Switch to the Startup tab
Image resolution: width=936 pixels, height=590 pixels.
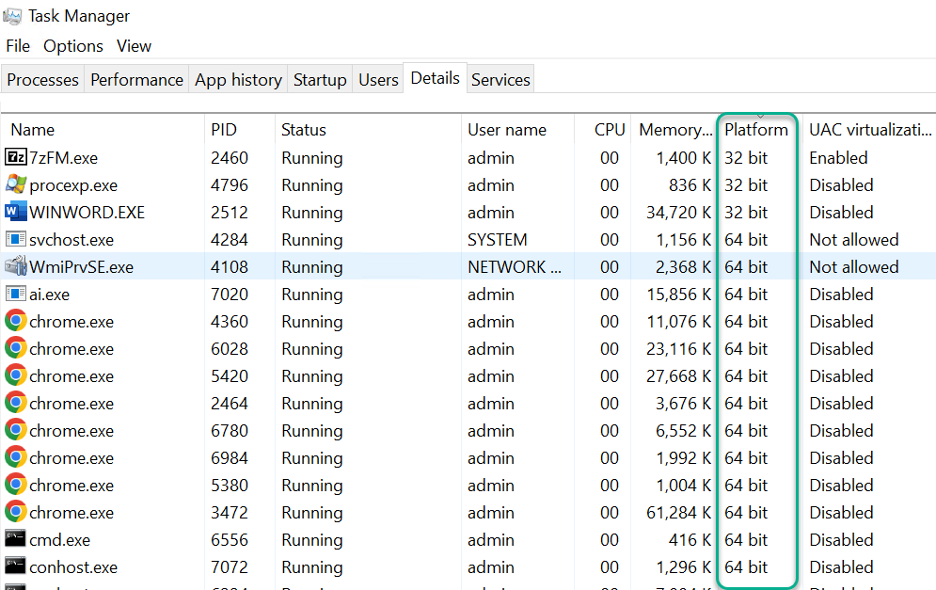pyautogui.click(x=320, y=79)
